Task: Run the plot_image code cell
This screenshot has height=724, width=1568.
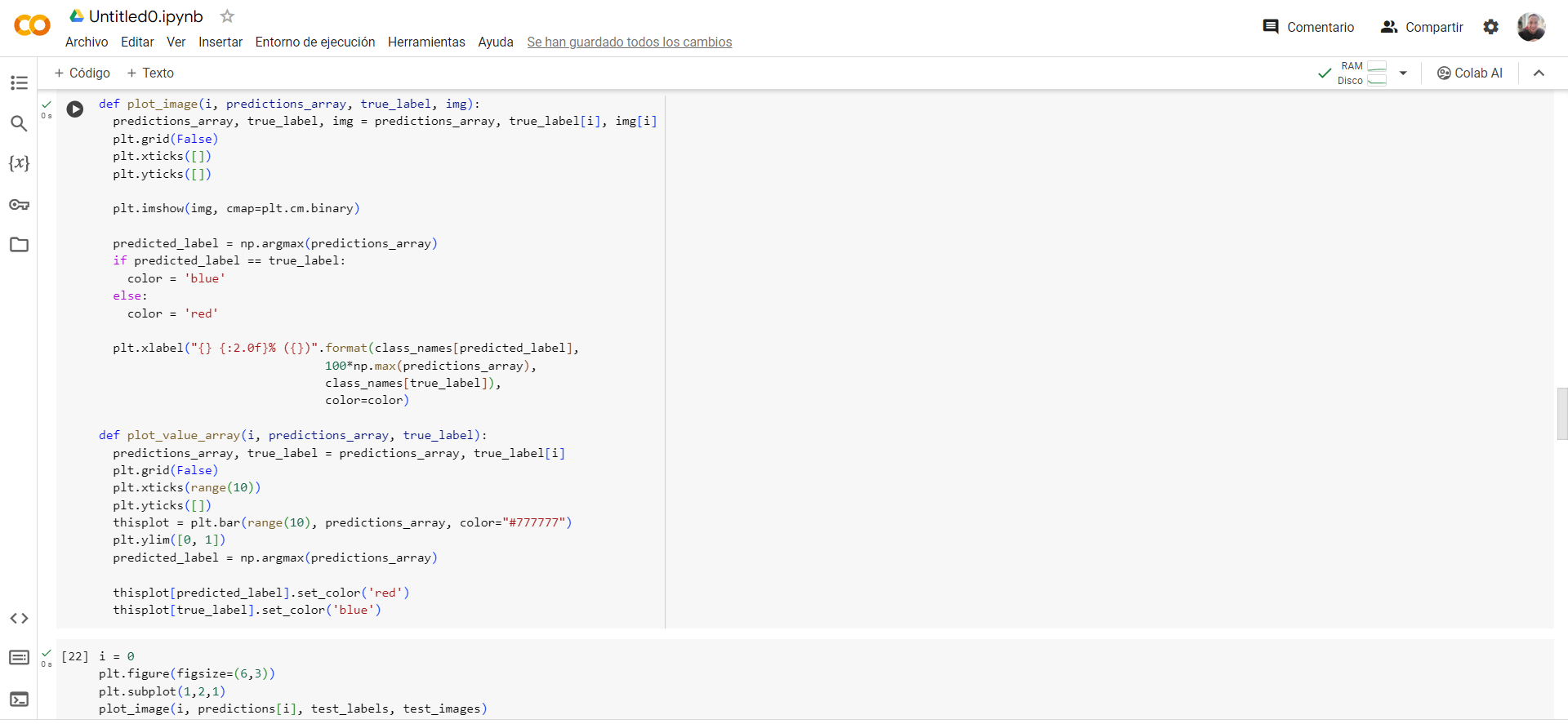Action: point(75,109)
